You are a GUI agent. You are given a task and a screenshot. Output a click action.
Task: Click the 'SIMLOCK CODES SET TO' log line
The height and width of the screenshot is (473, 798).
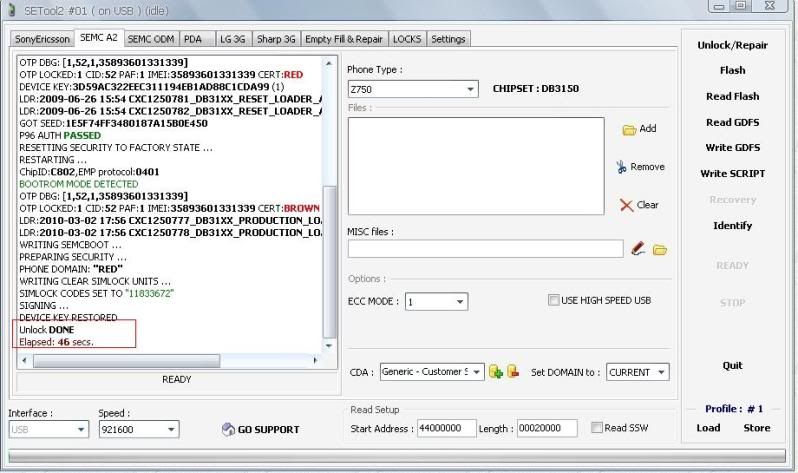[x=97, y=293]
